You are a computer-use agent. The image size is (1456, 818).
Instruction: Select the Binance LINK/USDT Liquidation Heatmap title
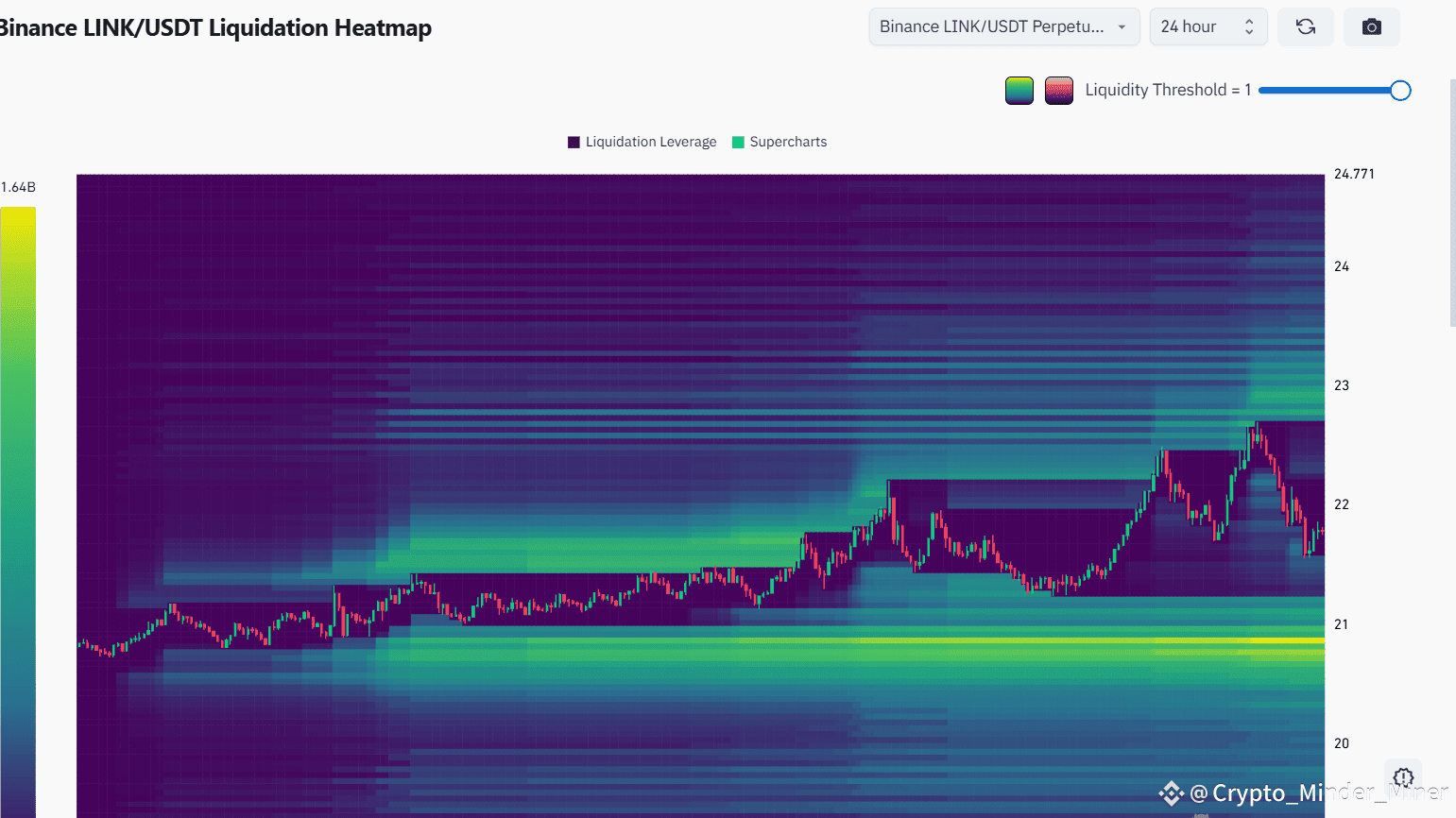tap(215, 27)
